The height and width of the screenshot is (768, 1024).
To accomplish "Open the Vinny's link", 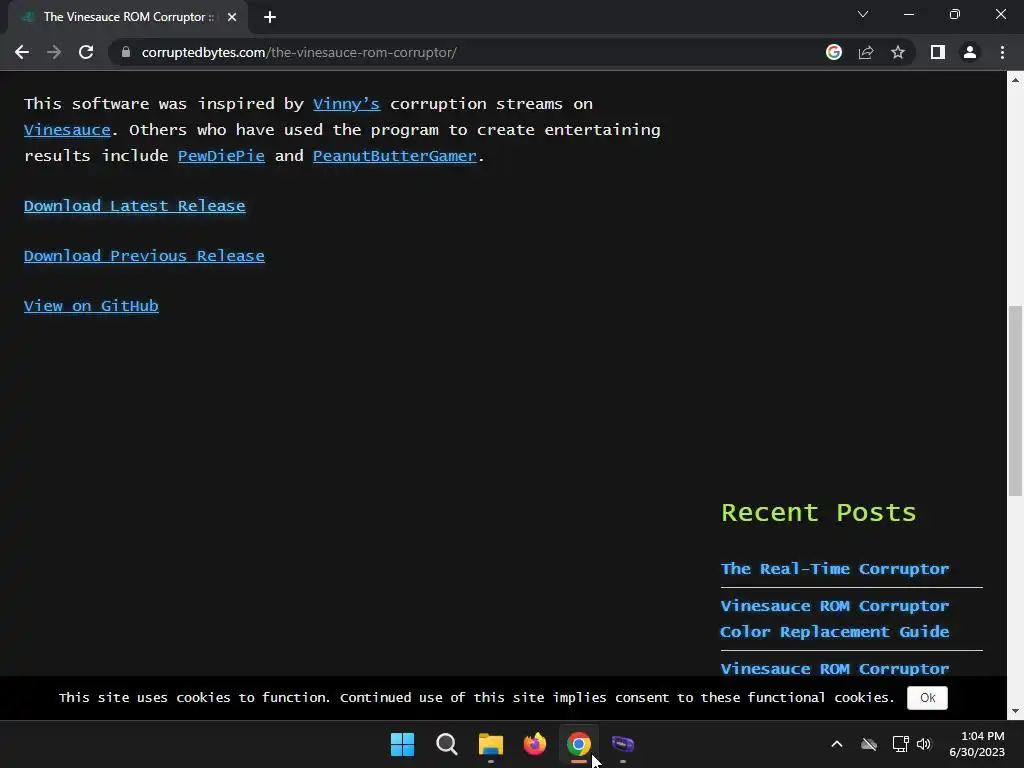I will pos(346,104).
